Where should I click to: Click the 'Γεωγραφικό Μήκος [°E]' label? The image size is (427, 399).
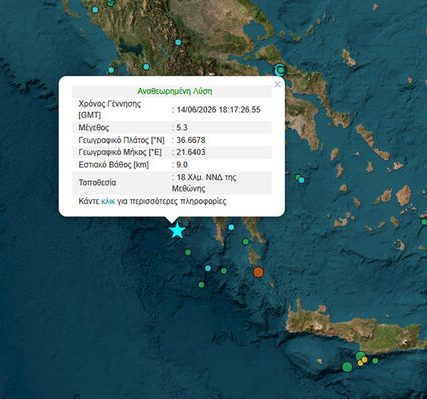(120, 152)
